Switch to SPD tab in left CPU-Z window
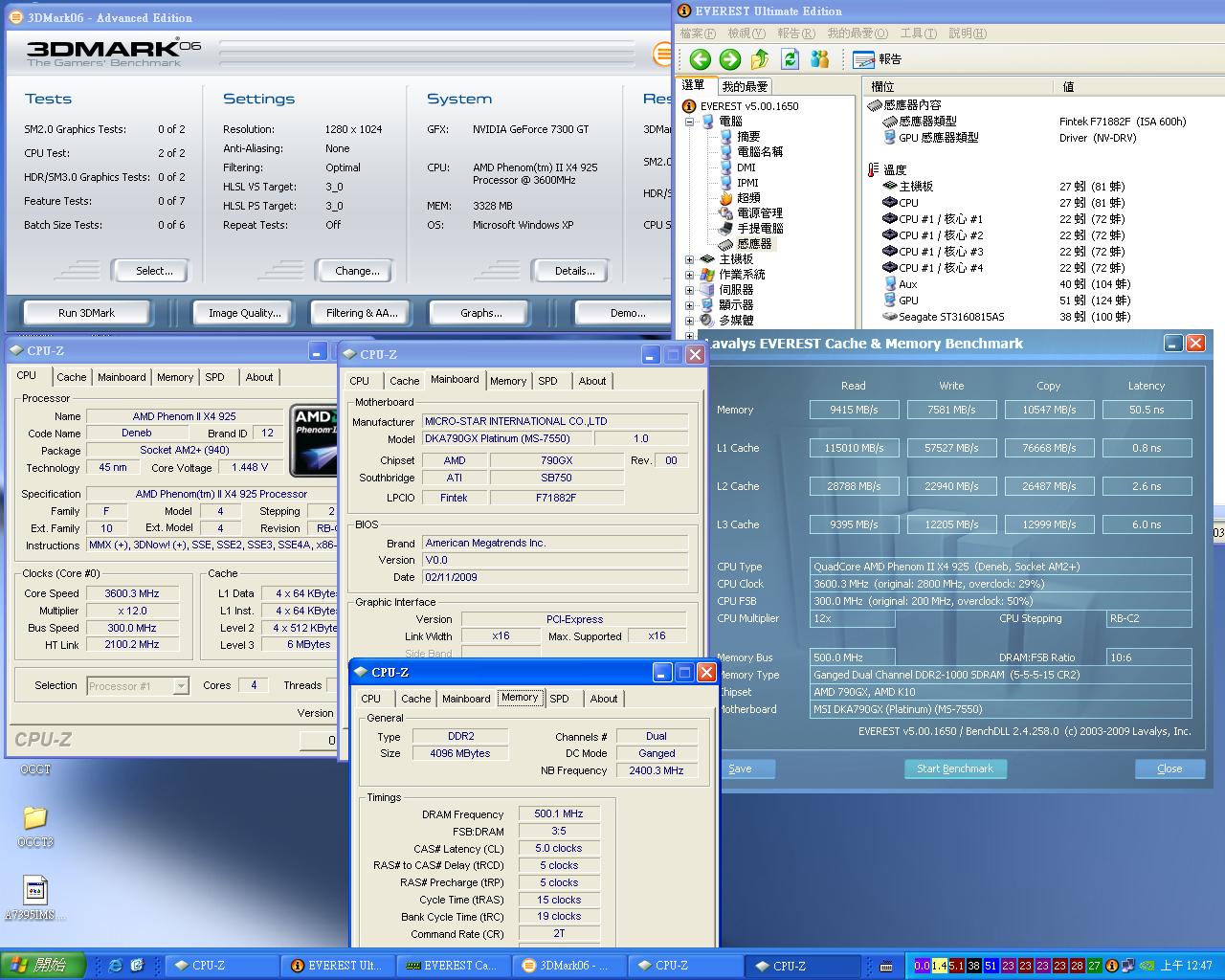The width and height of the screenshot is (1225, 980). click(x=215, y=377)
